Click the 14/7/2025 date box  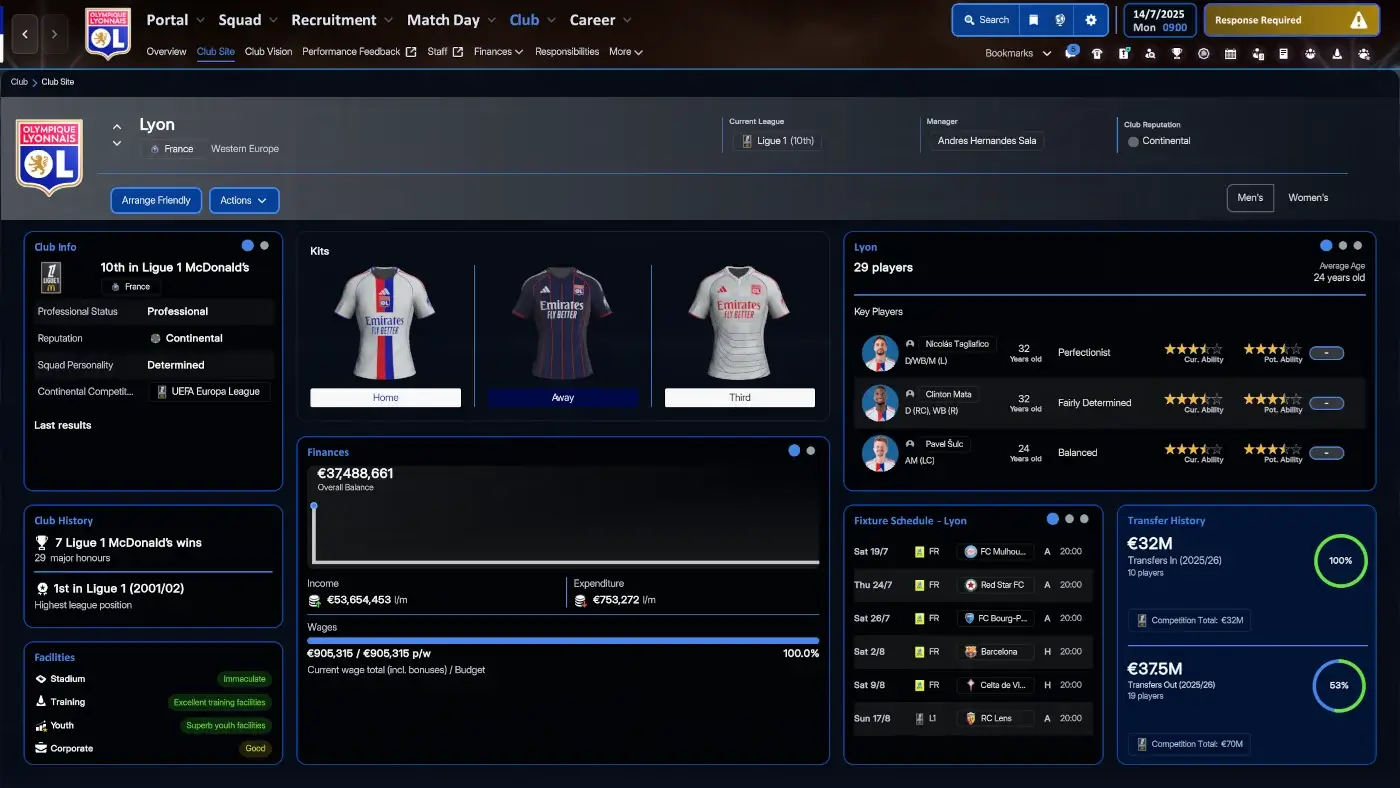coord(1160,20)
